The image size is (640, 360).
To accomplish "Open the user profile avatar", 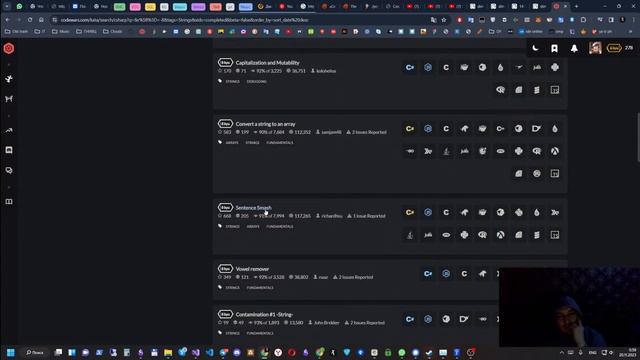I will pyautogui.click(x=595, y=48).
